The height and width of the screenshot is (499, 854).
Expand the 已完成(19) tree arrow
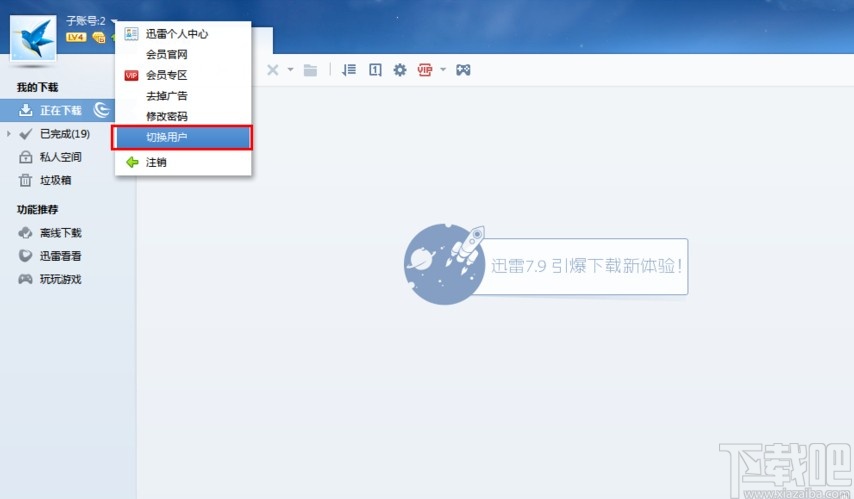(x=9, y=133)
